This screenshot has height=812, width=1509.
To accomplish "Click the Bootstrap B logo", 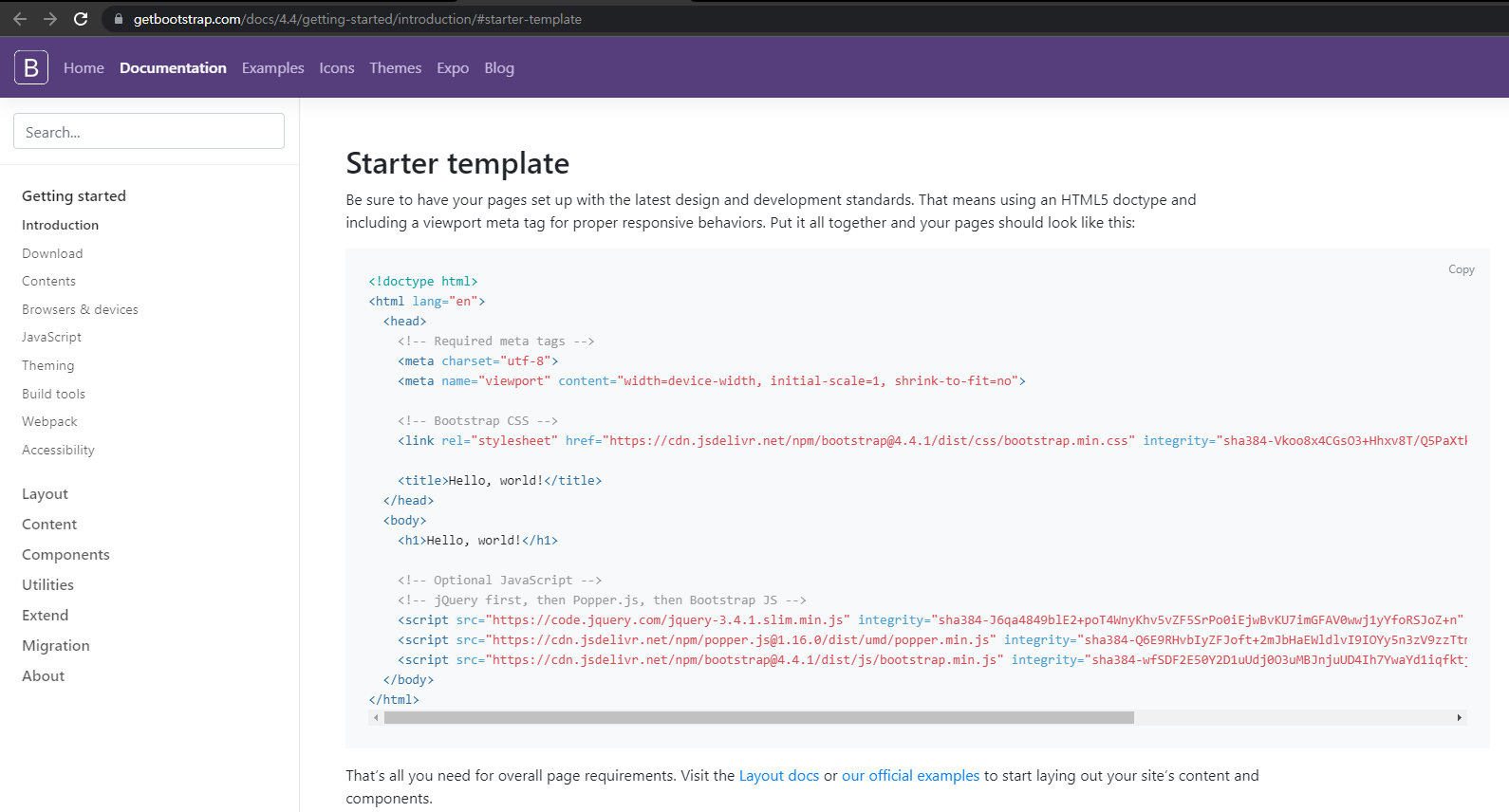I will tap(31, 67).
